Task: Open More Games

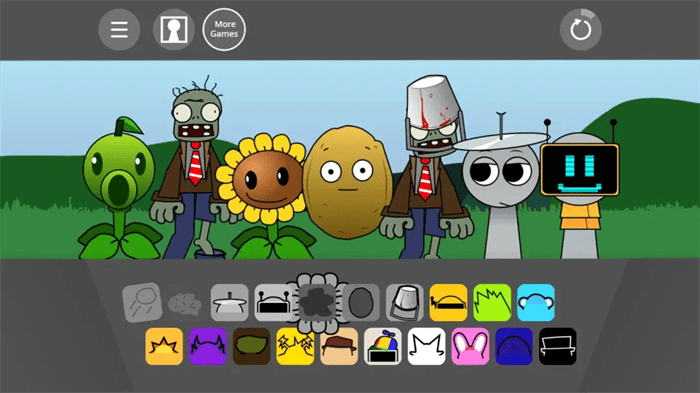Action: (224, 29)
